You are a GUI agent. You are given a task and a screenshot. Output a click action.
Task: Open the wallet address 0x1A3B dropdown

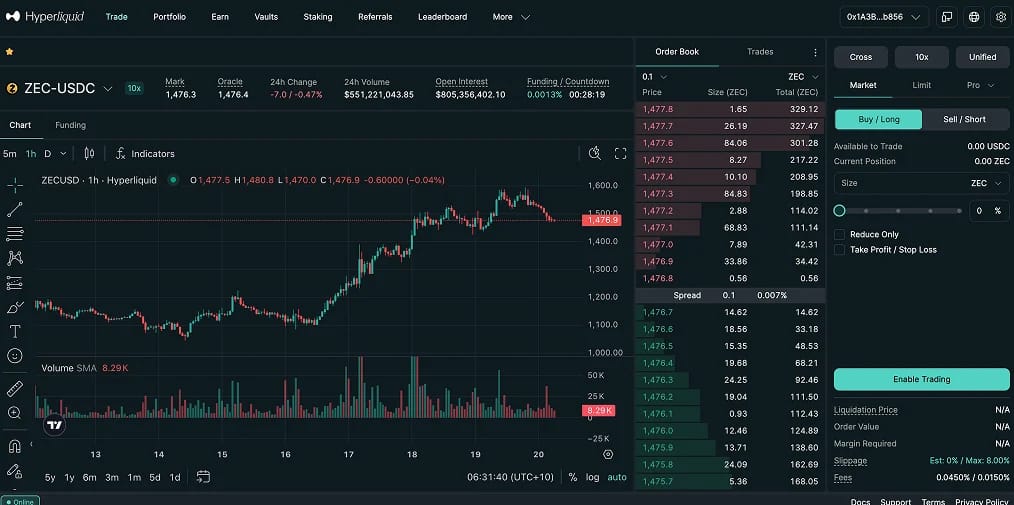tap(884, 17)
